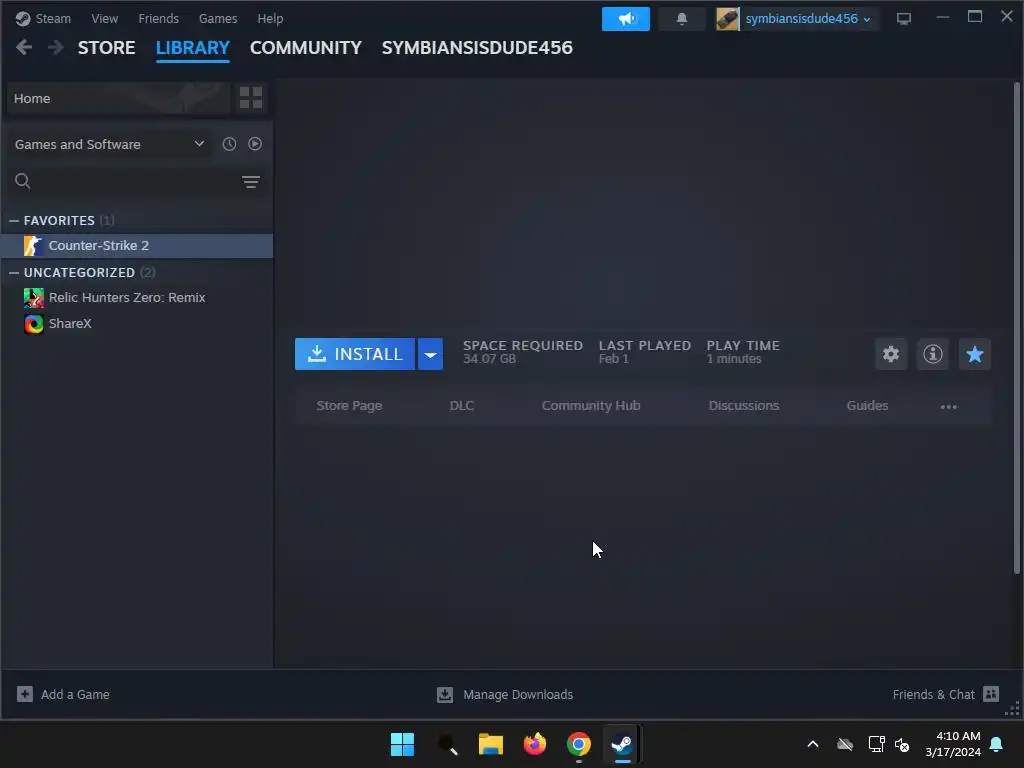Click the network tray icon
This screenshot has width=1024, height=768.
click(876, 744)
